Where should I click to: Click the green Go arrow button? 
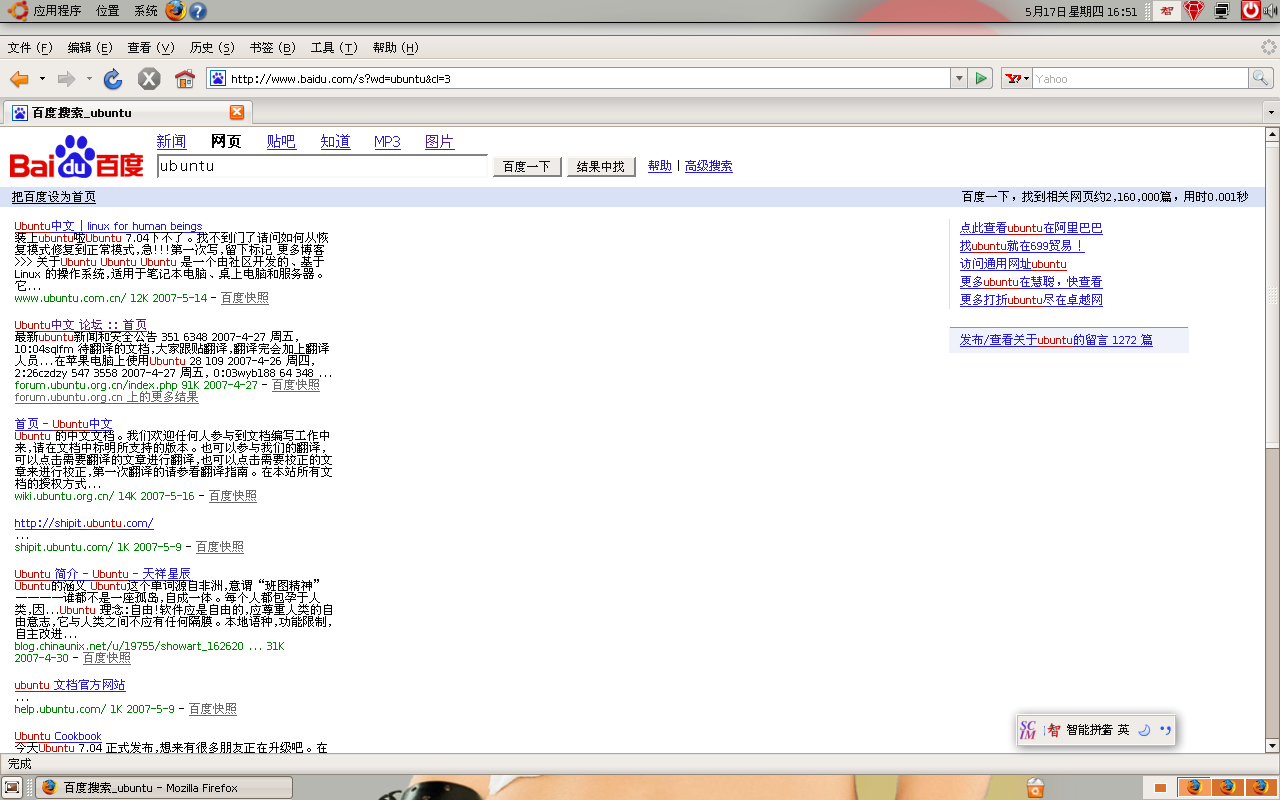coord(982,78)
